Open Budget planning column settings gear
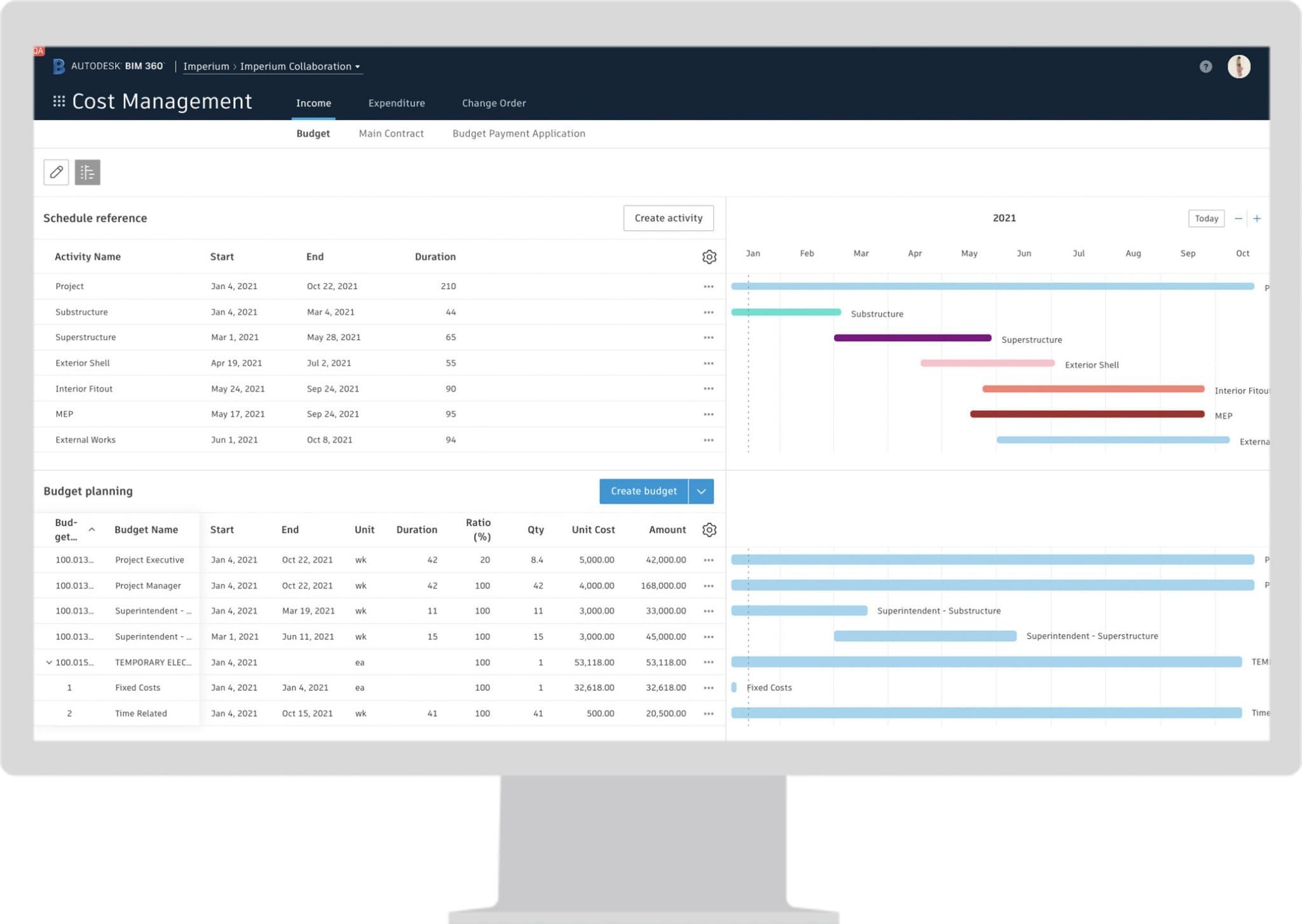 click(x=709, y=530)
